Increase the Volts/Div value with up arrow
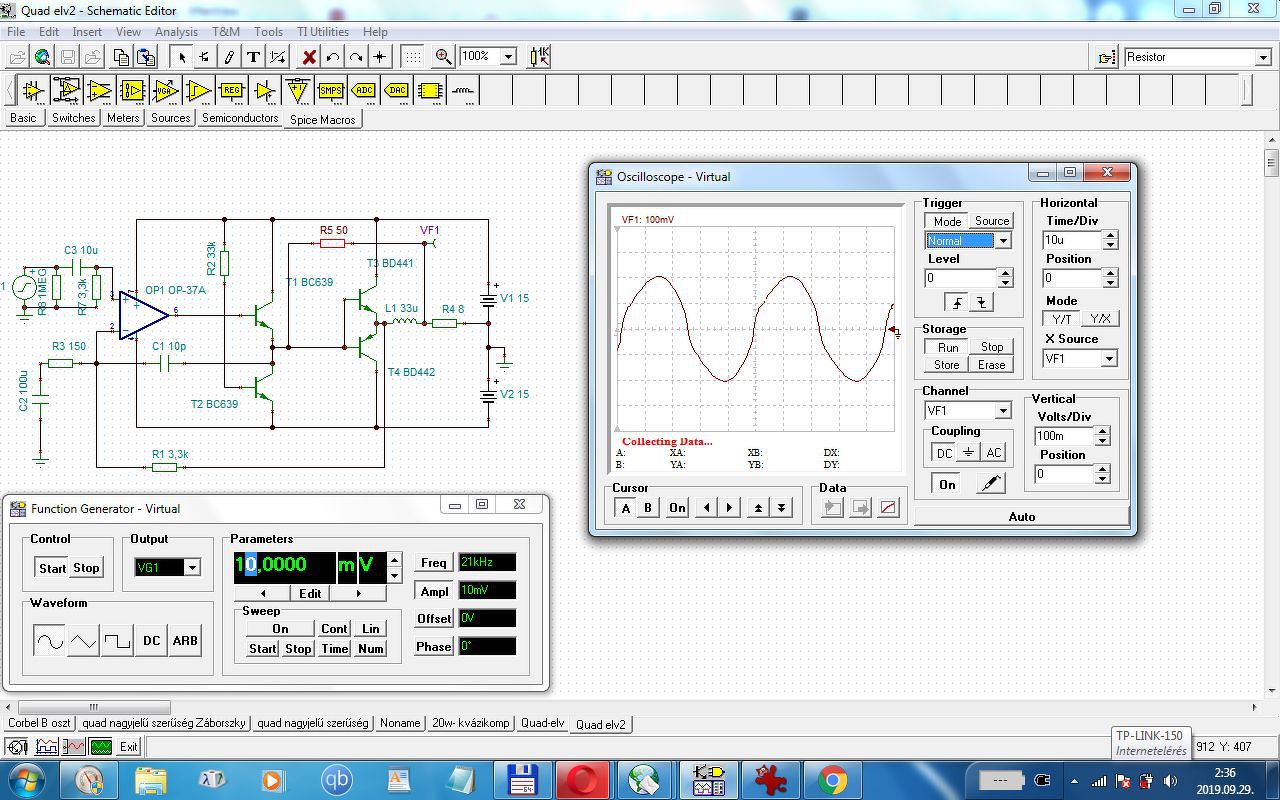This screenshot has width=1280, height=800. click(x=1102, y=431)
